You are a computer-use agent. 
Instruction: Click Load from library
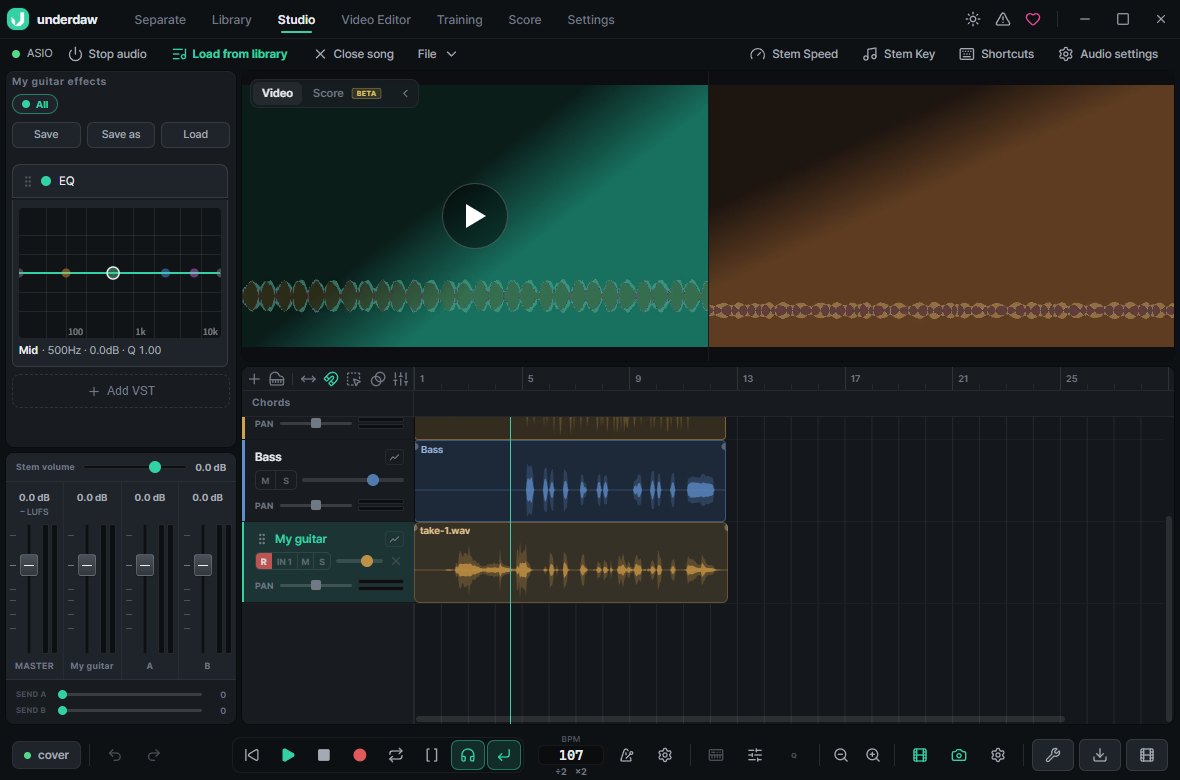pyautogui.click(x=230, y=53)
